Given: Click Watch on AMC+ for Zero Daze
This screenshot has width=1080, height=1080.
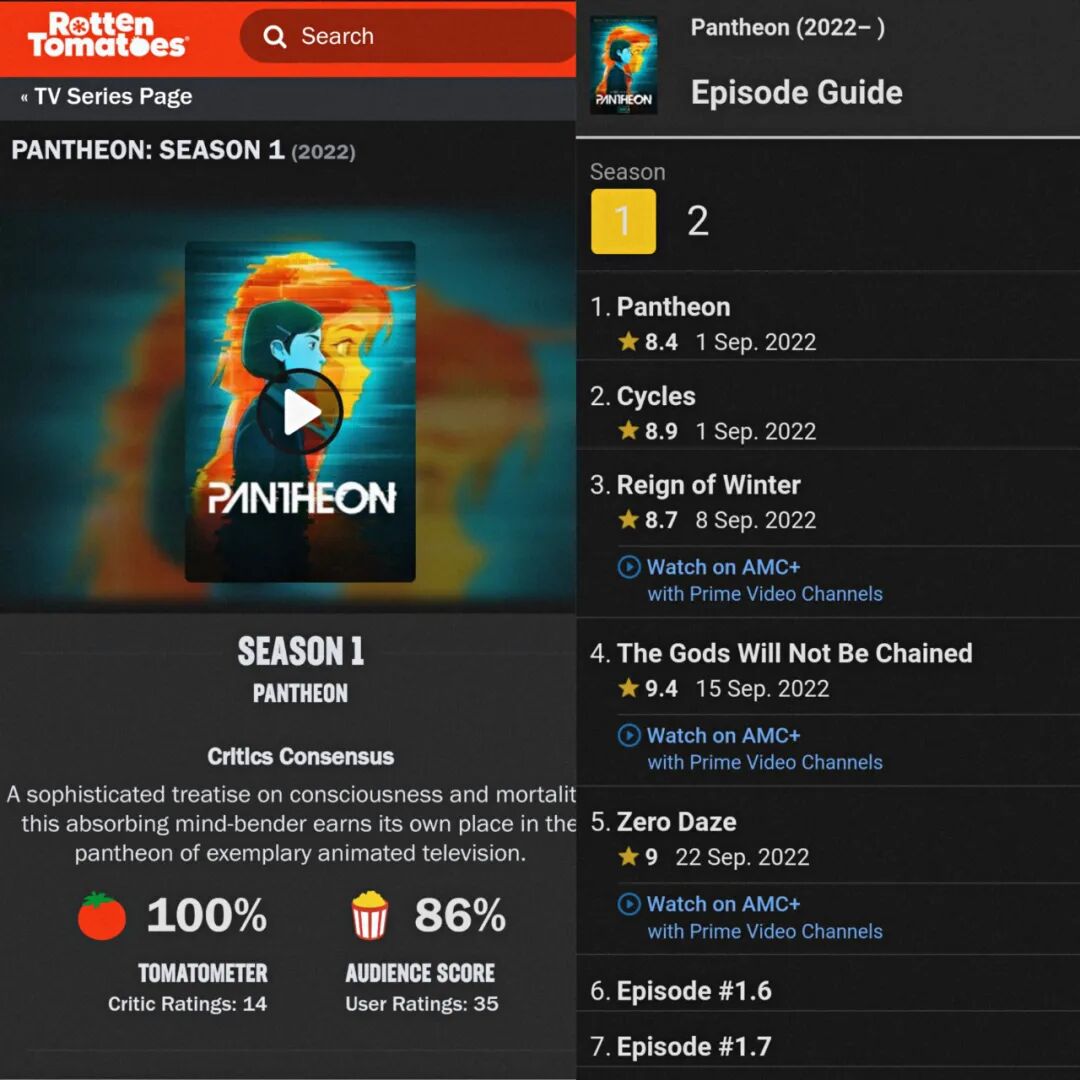Looking at the screenshot, I should [x=723, y=904].
